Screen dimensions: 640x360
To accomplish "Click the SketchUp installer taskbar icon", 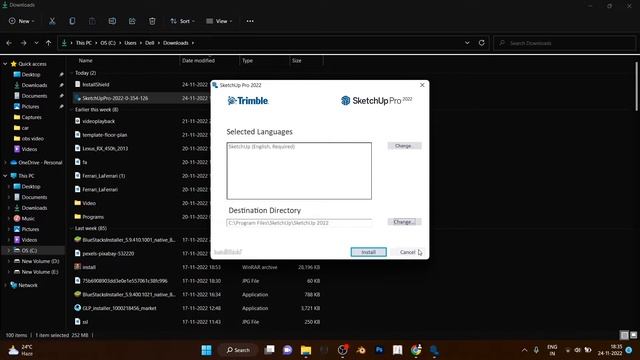I will coord(434,350).
